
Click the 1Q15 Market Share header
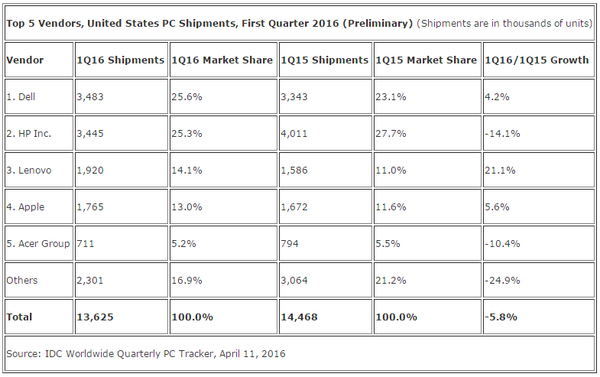[x=427, y=60]
